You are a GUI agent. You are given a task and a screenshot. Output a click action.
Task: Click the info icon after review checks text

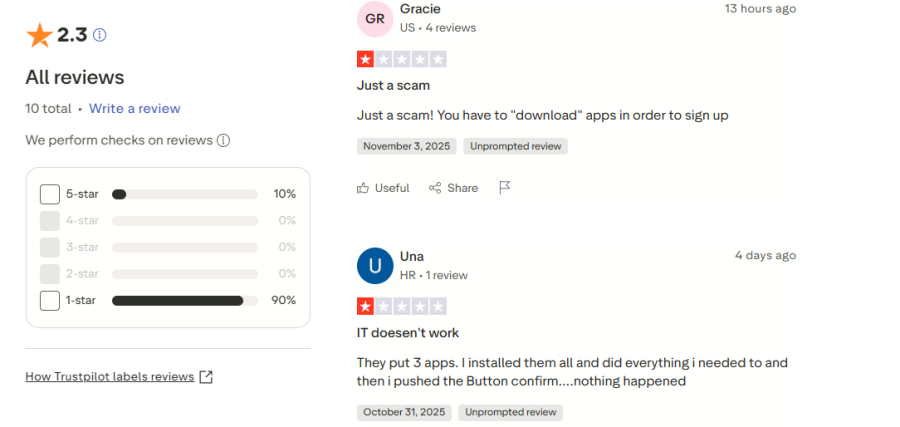pos(224,140)
